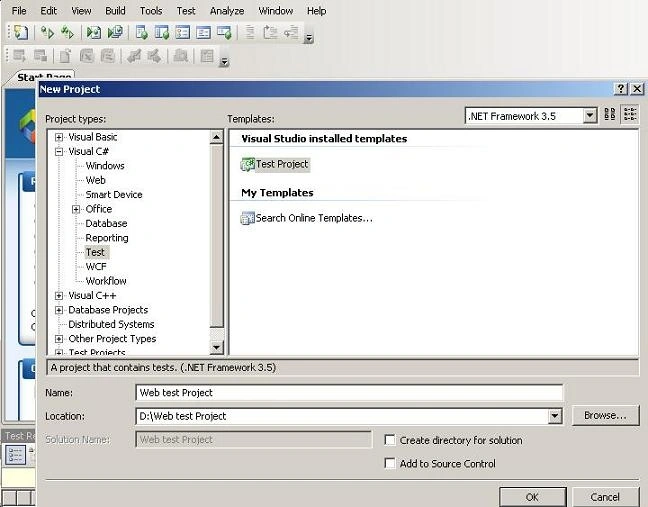
Task: Select the Database project type under Visual C#
Action: click(x=106, y=224)
